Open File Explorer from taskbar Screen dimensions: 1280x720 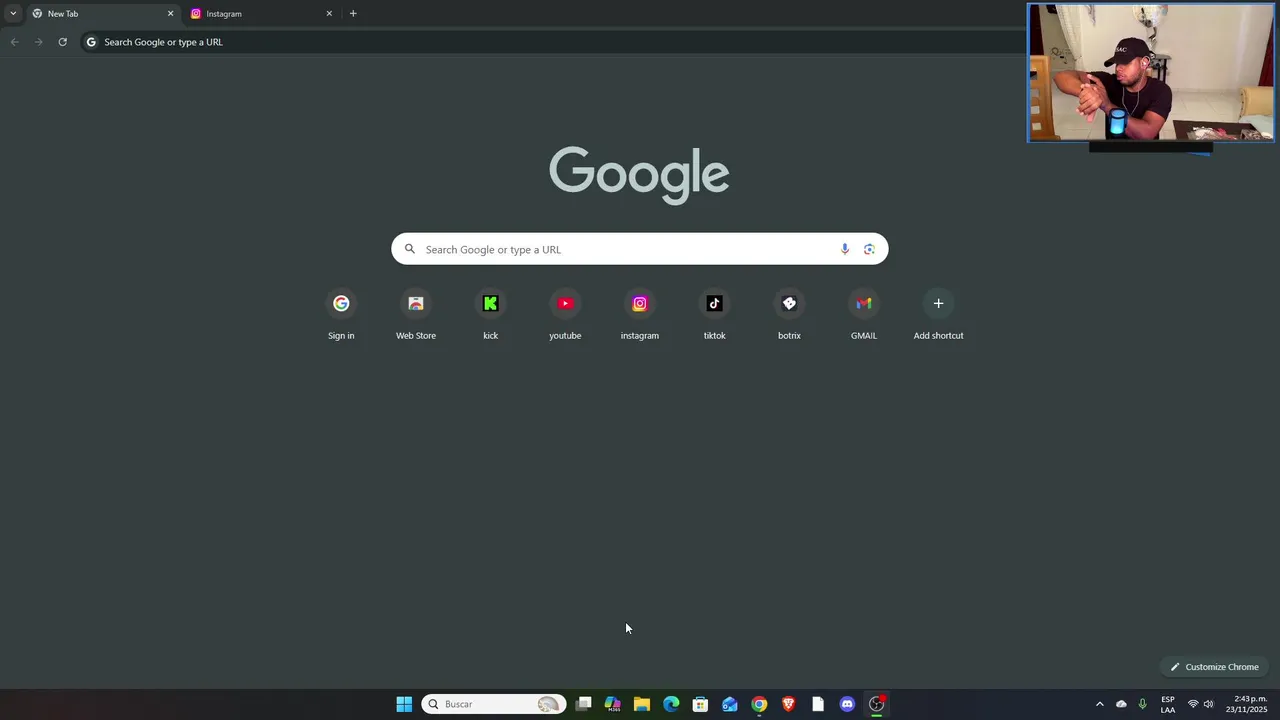(x=642, y=704)
